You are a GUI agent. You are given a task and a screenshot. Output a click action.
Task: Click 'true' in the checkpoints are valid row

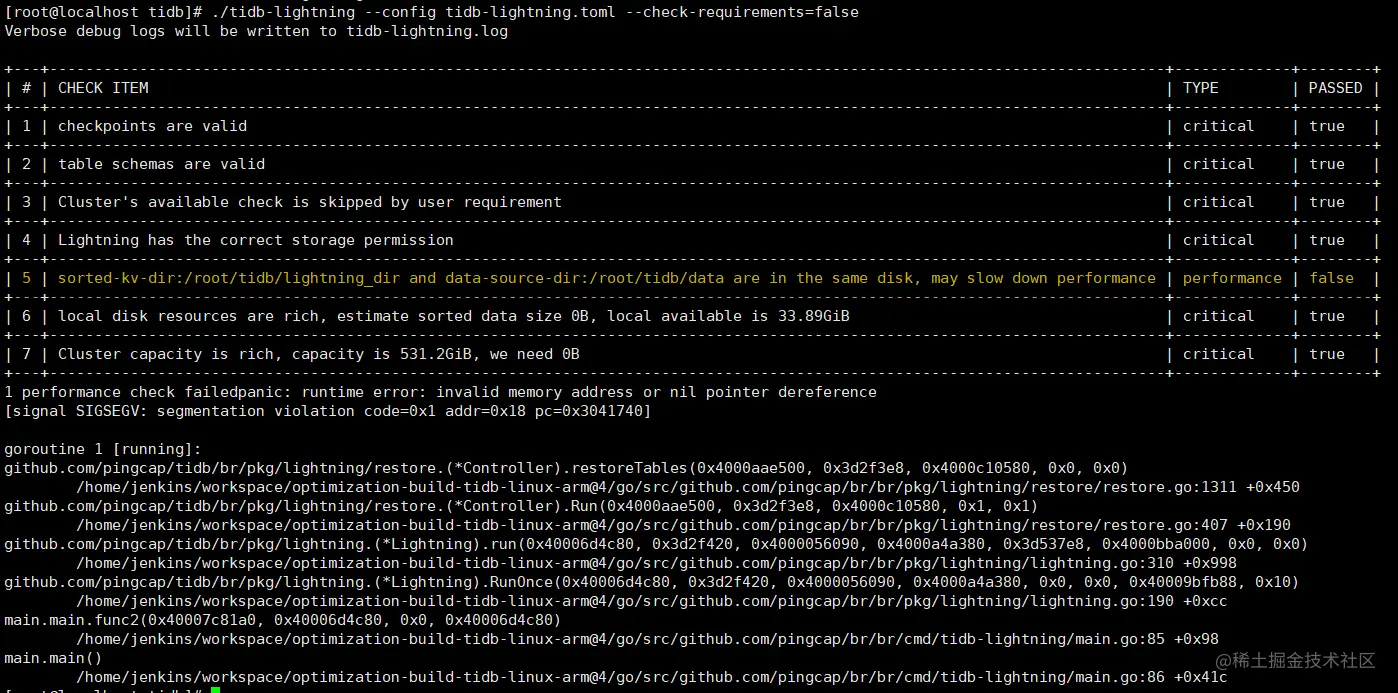(x=1327, y=126)
